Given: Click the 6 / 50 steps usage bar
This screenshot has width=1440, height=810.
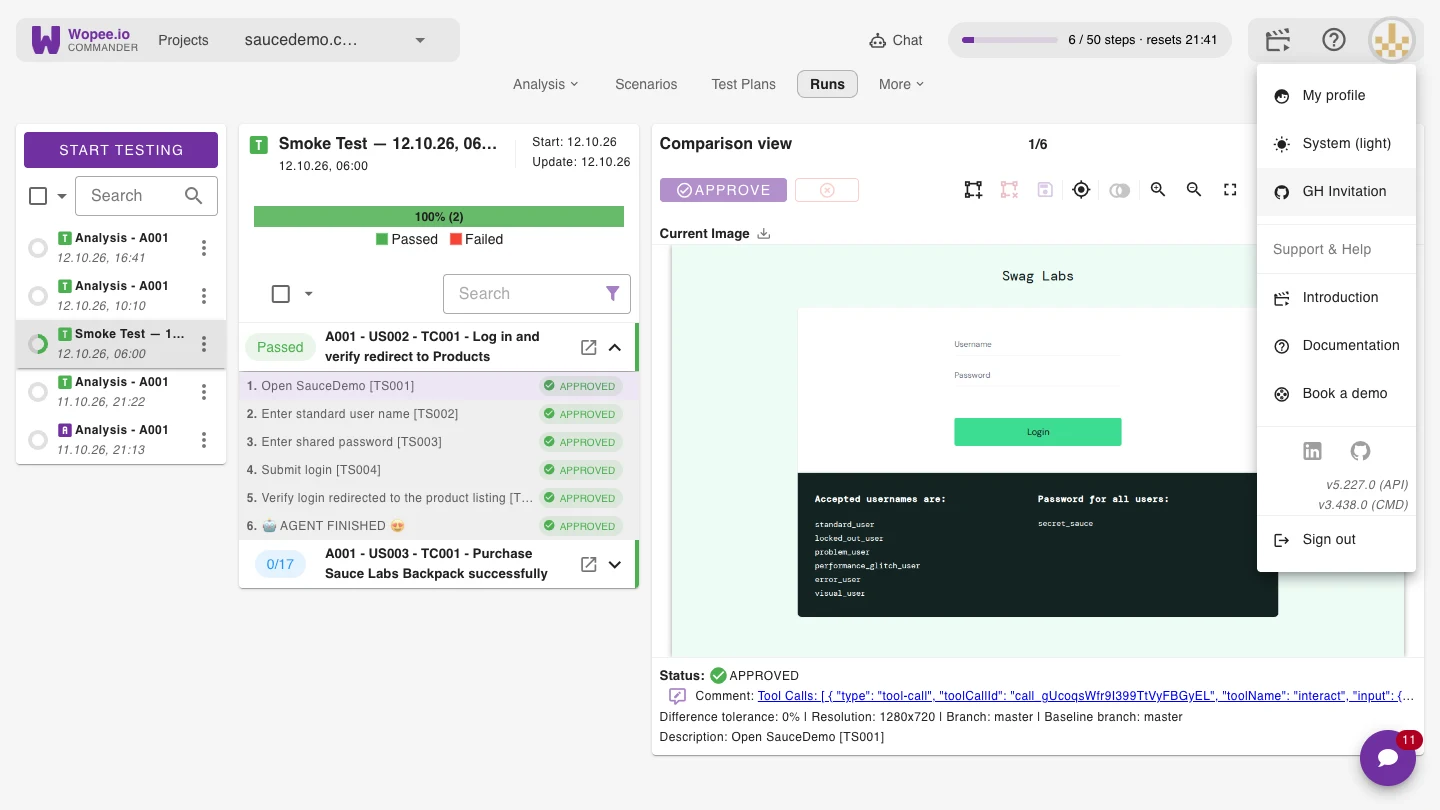Looking at the screenshot, I should pyautogui.click(x=1090, y=40).
